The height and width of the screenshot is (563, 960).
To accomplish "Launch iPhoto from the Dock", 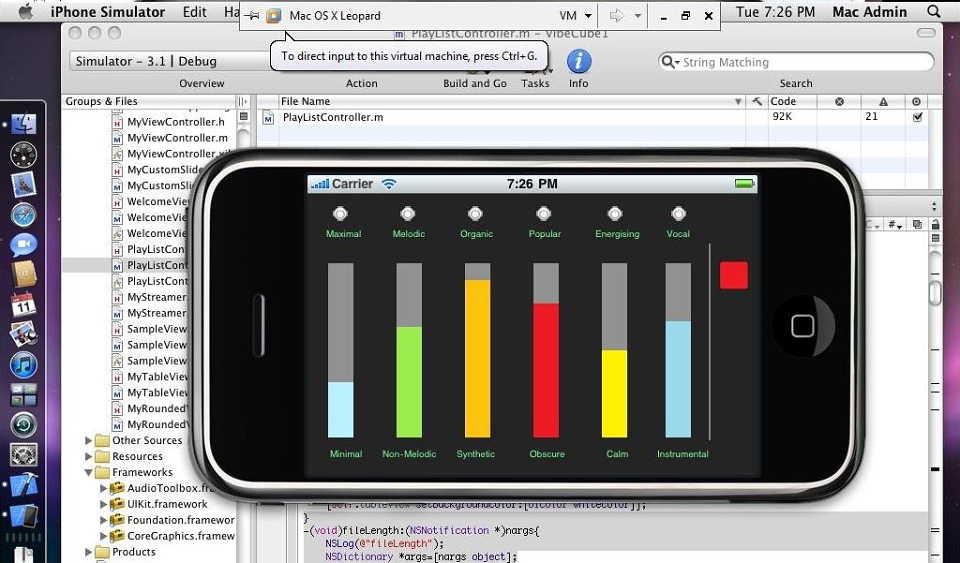I will [x=23, y=334].
